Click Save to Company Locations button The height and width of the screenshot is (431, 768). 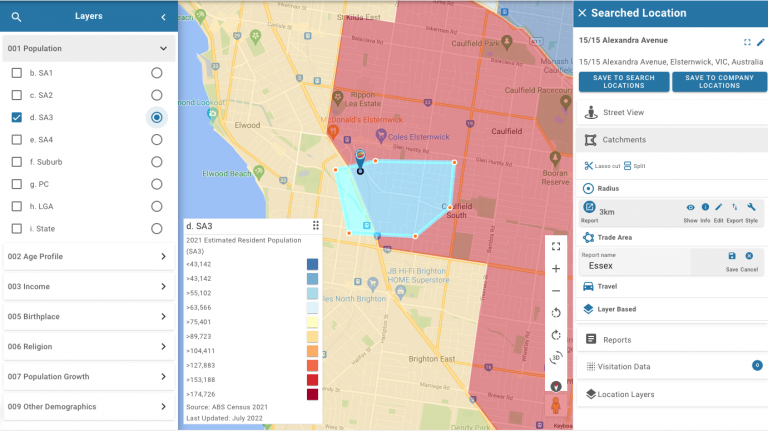coord(719,82)
